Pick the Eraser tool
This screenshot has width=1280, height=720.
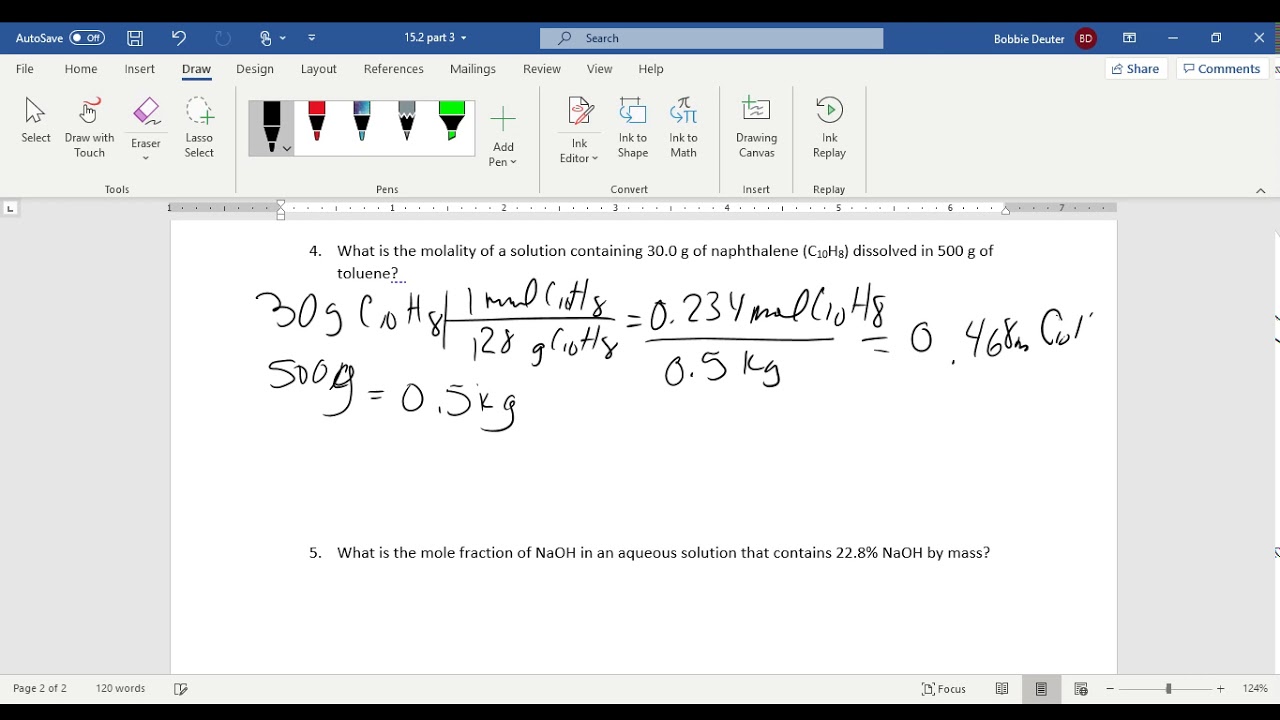[146, 112]
